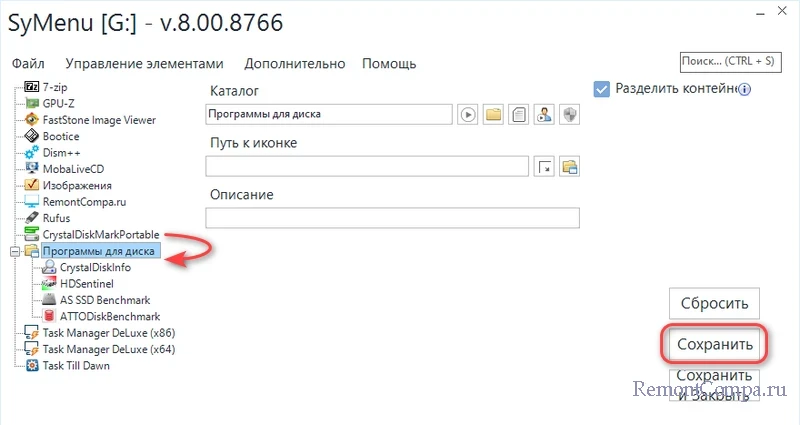This screenshot has width=800, height=425.
Task: Collapse the Программы для диска folder
Action: pyautogui.click(x=13, y=251)
